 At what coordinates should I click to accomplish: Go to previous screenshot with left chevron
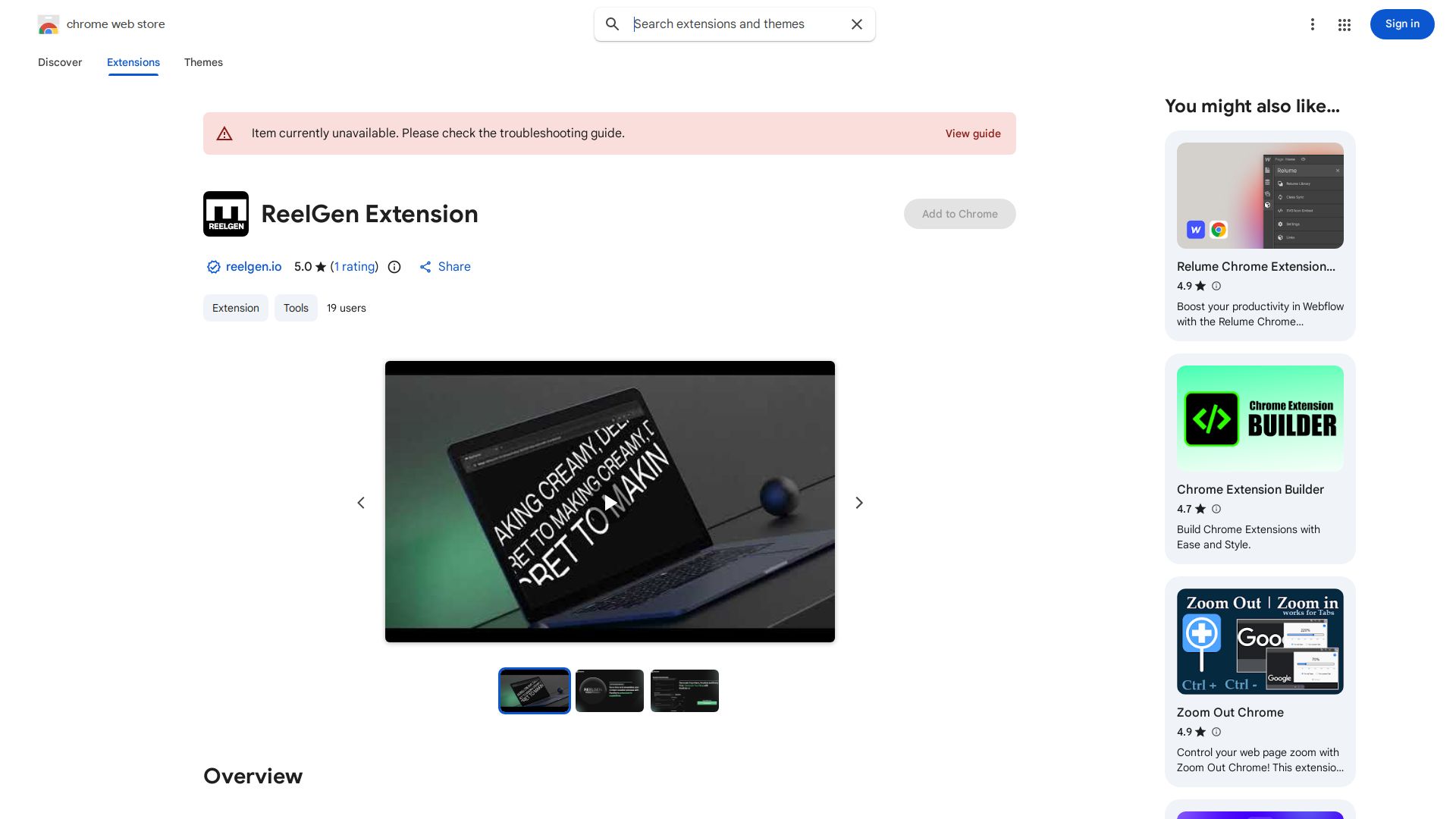(x=361, y=503)
